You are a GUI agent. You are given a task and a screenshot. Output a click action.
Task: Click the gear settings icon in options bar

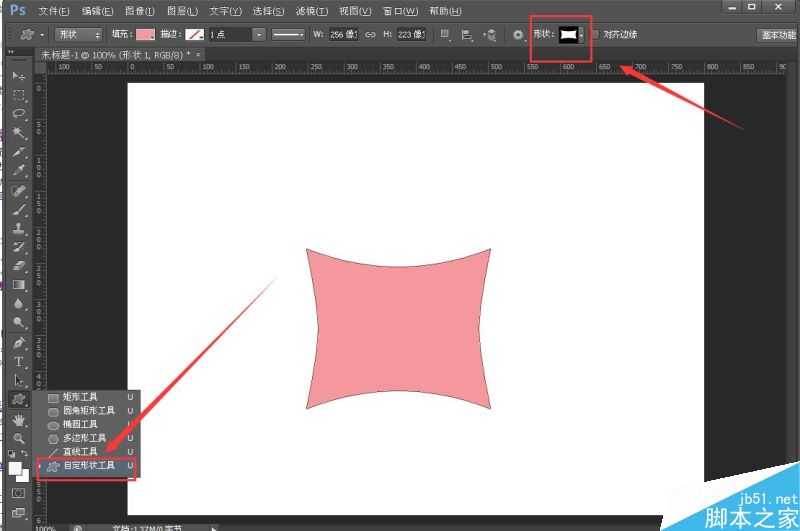click(518, 34)
